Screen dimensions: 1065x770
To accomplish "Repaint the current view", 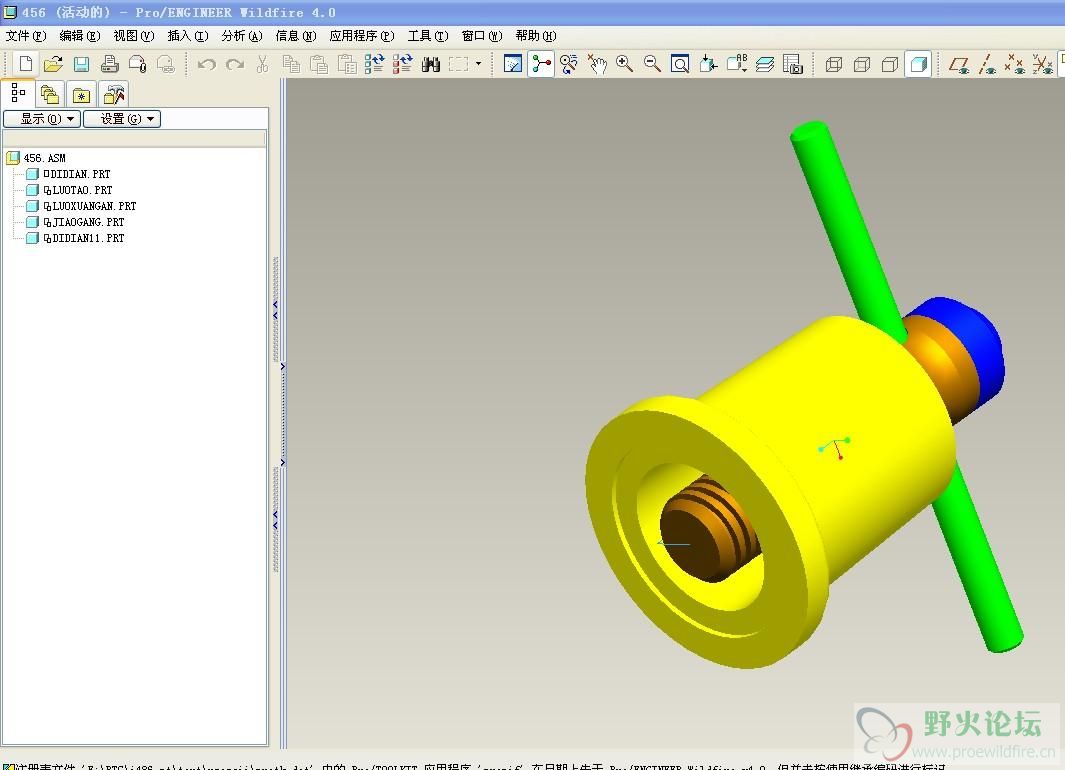I will coord(513,64).
